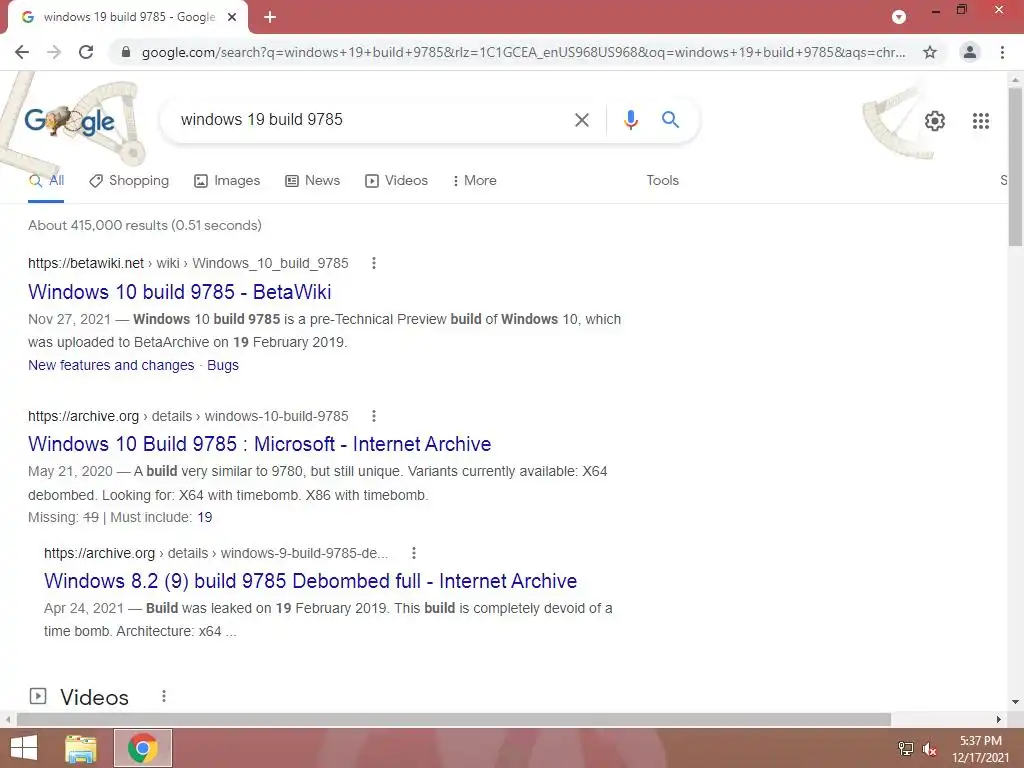The width and height of the screenshot is (1024, 768).
Task: Click the dropdown circle in Chrome title bar
Action: click(899, 17)
